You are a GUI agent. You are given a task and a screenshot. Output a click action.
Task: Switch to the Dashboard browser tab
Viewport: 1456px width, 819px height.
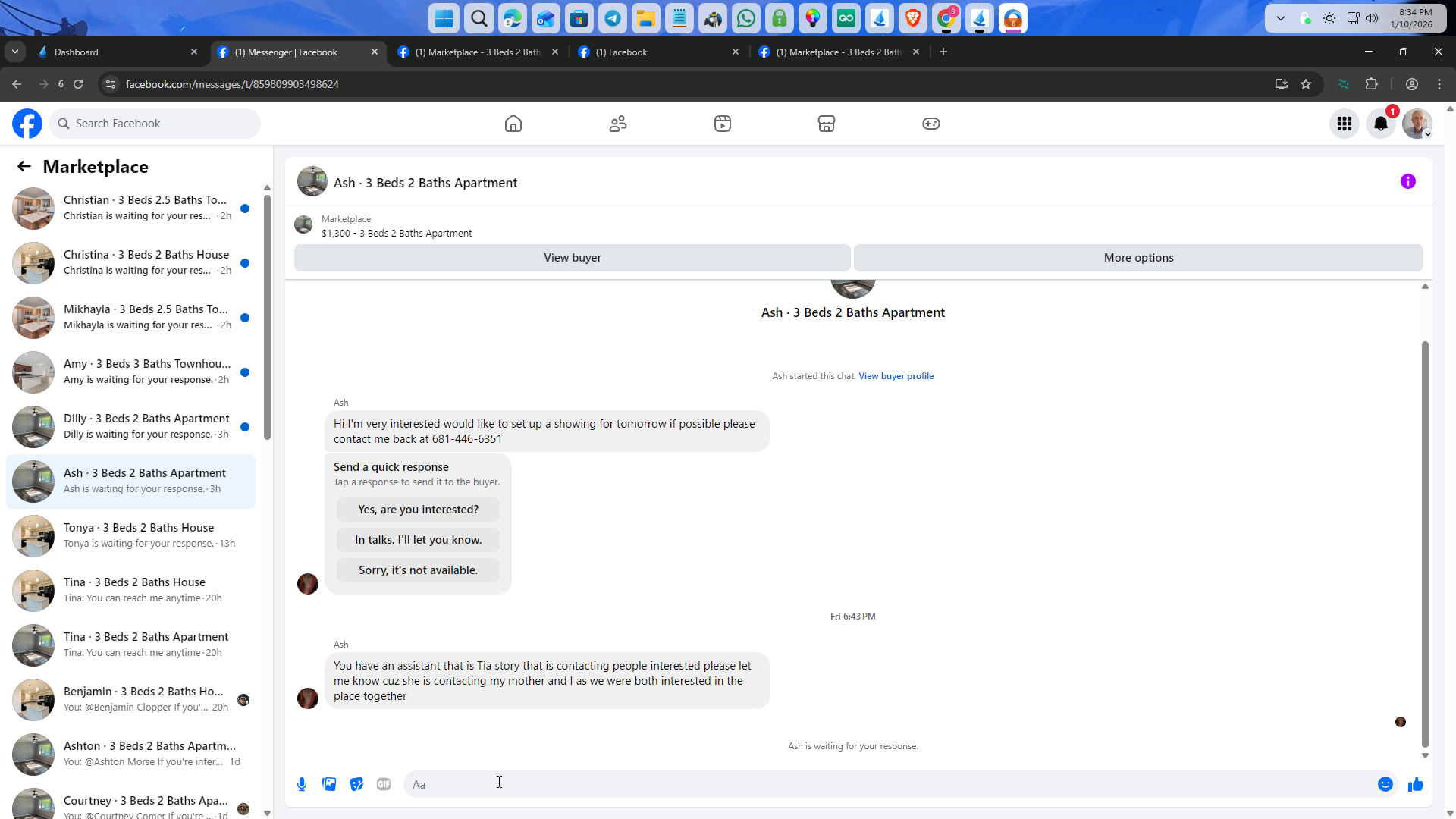coord(114,52)
